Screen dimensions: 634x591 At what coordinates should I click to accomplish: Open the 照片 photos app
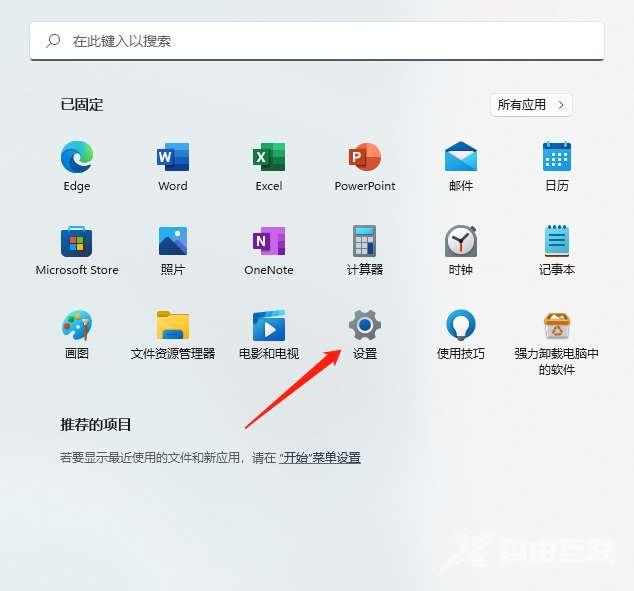pyautogui.click(x=173, y=241)
